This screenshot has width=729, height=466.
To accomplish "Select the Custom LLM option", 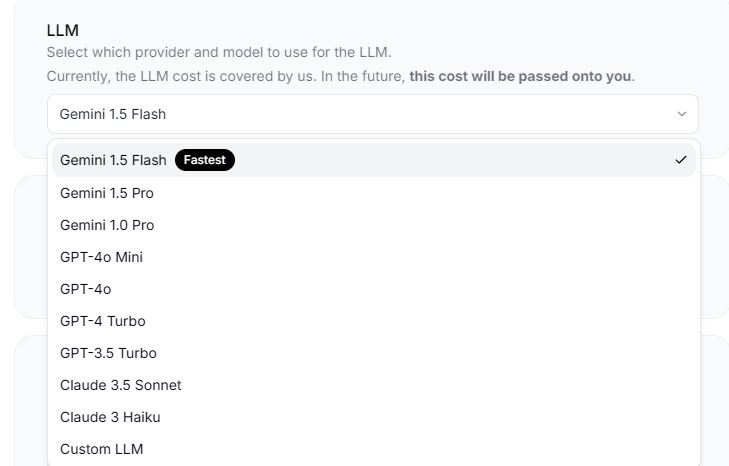I will 101,449.
